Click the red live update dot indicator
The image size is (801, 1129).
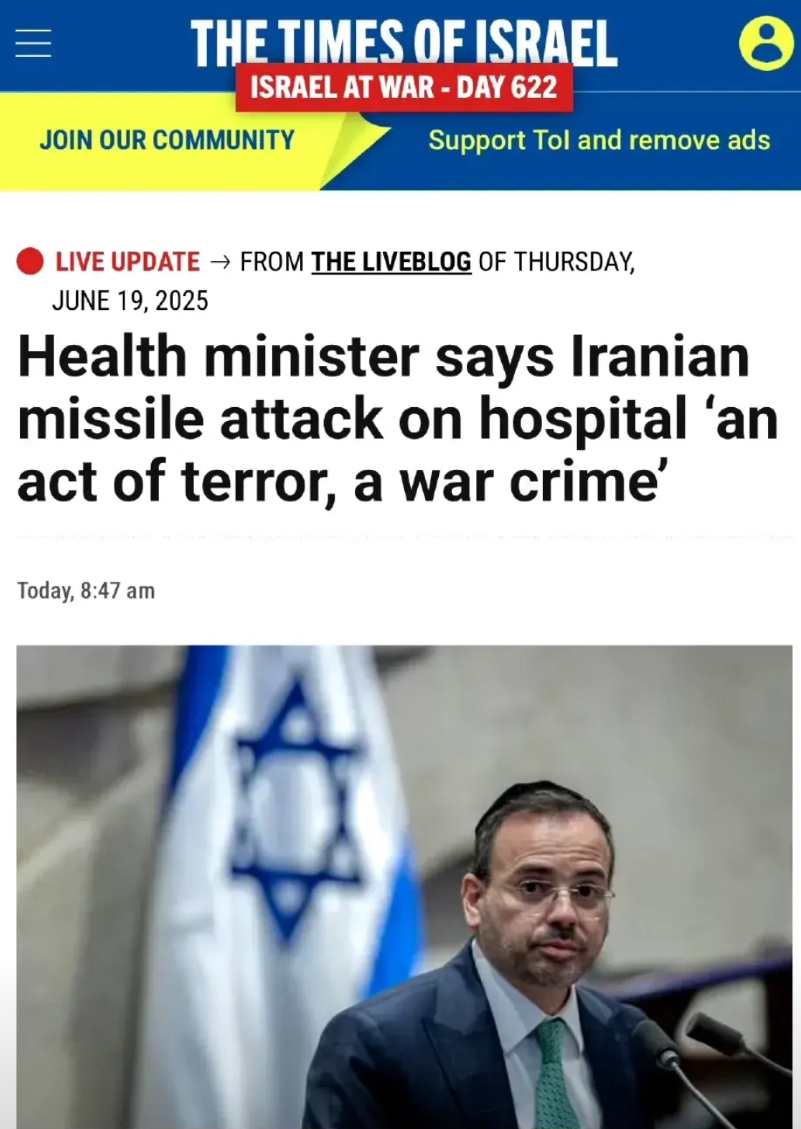point(30,261)
